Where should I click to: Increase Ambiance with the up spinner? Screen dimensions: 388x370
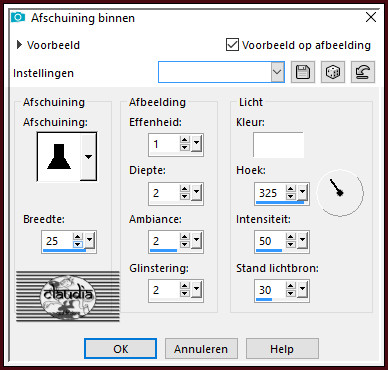[185, 236]
